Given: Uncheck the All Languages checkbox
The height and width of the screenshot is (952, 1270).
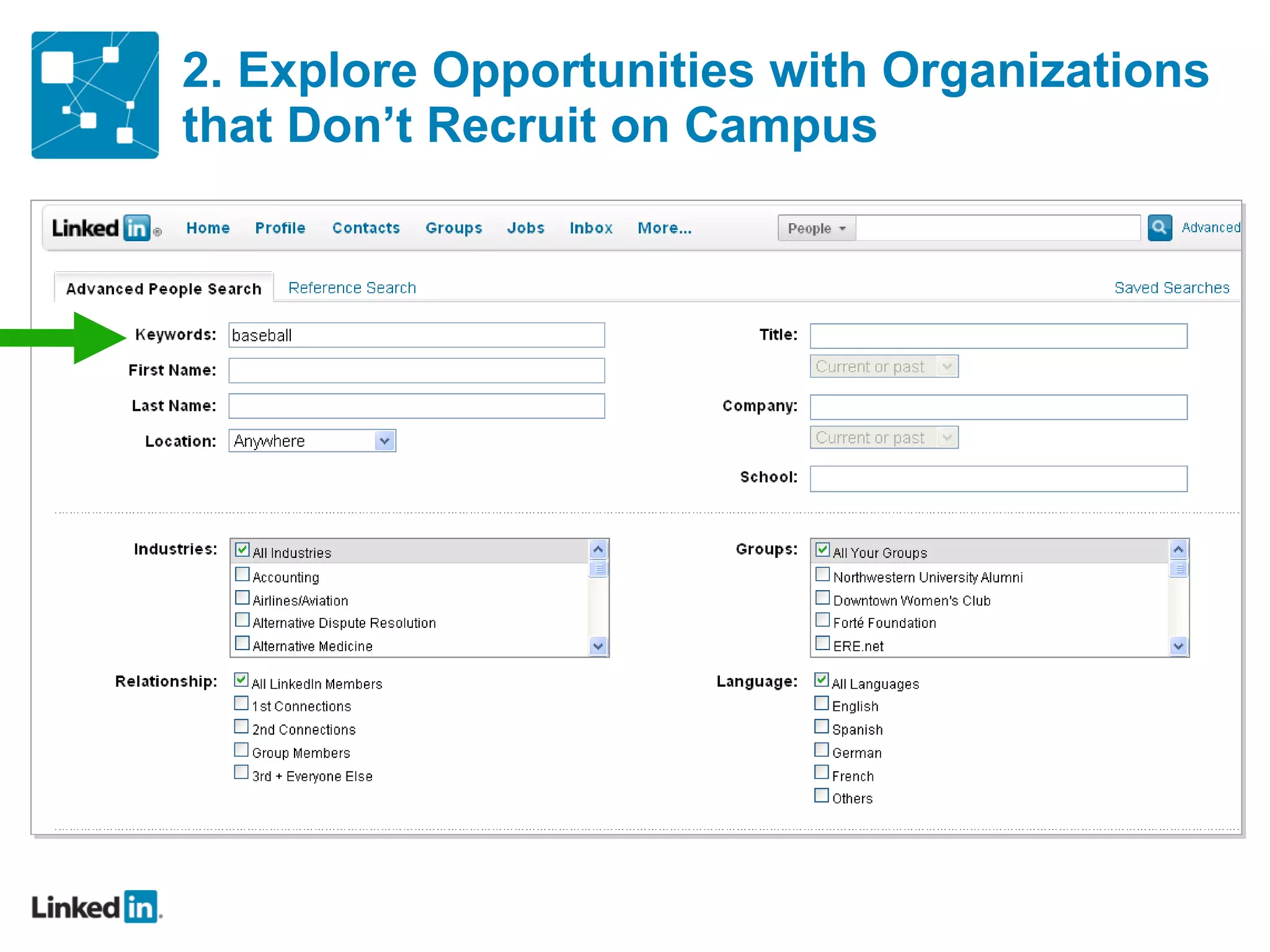Looking at the screenshot, I should [822, 681].
